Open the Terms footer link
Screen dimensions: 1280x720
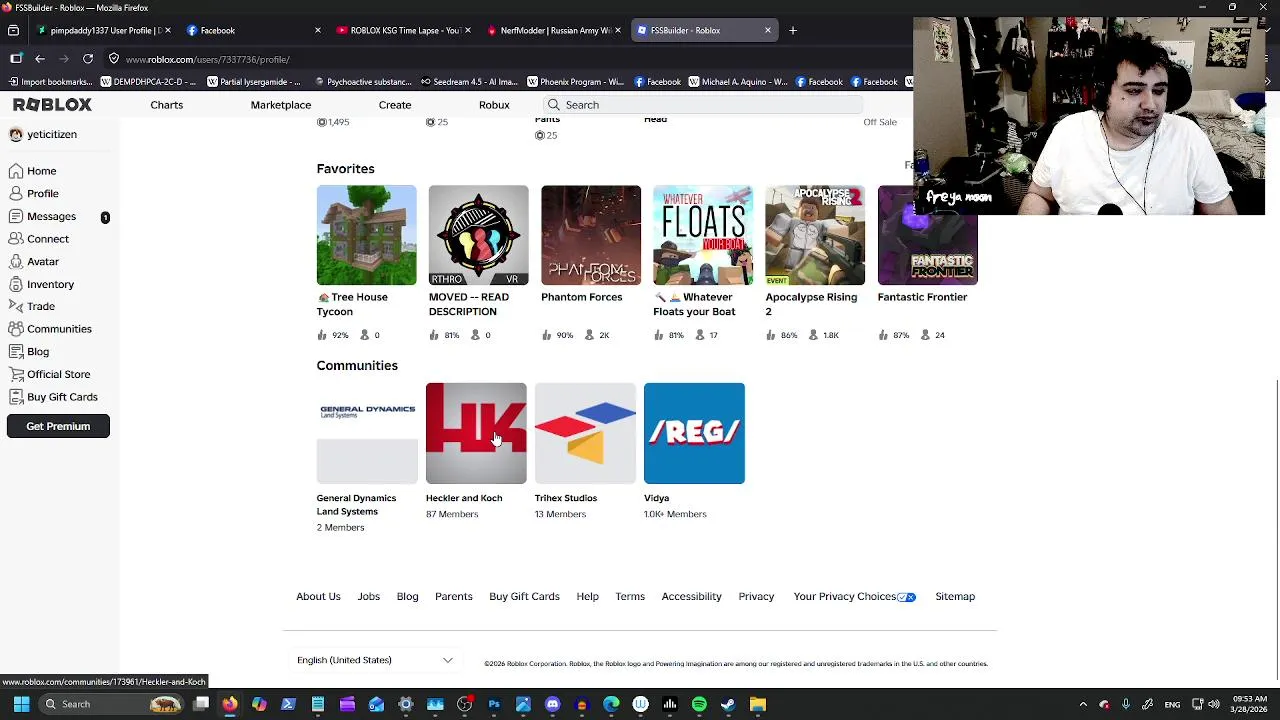coord(630,597)
